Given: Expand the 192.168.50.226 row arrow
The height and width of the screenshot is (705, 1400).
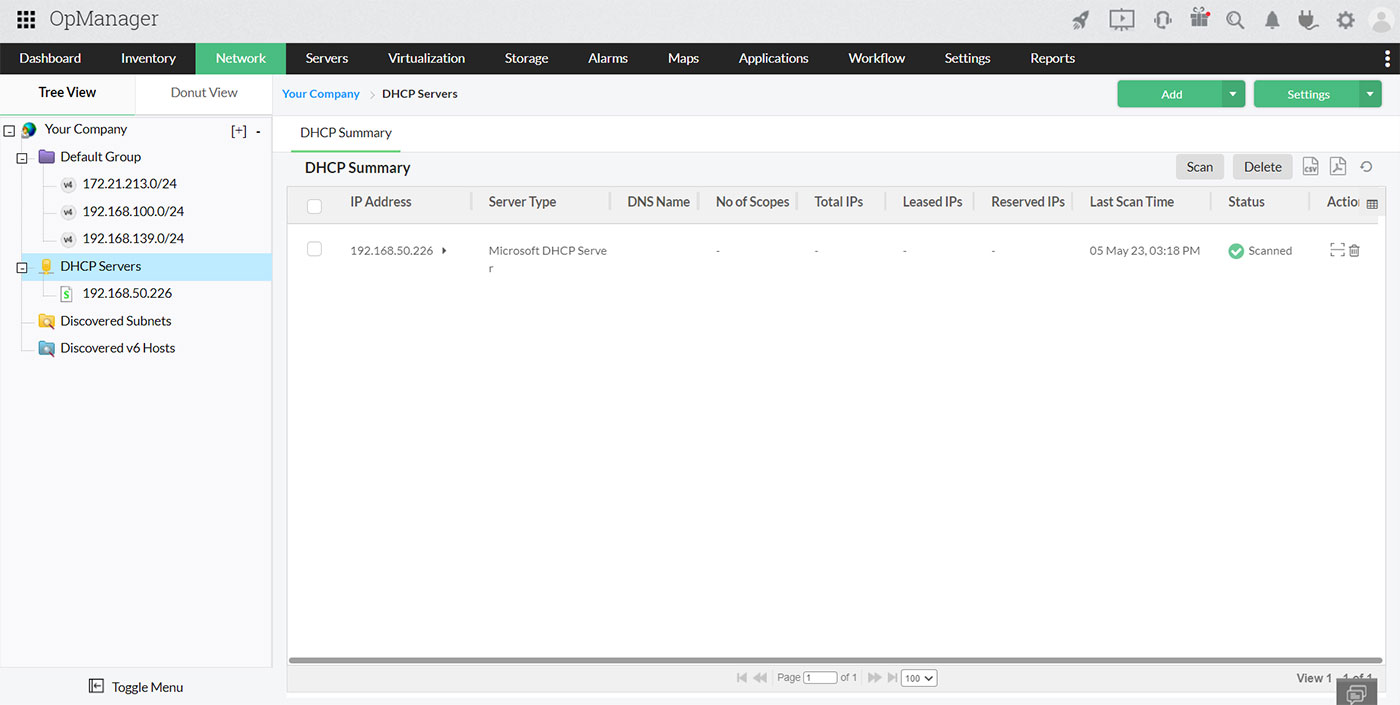Looking at the screenshot, I should coord(444,251).
